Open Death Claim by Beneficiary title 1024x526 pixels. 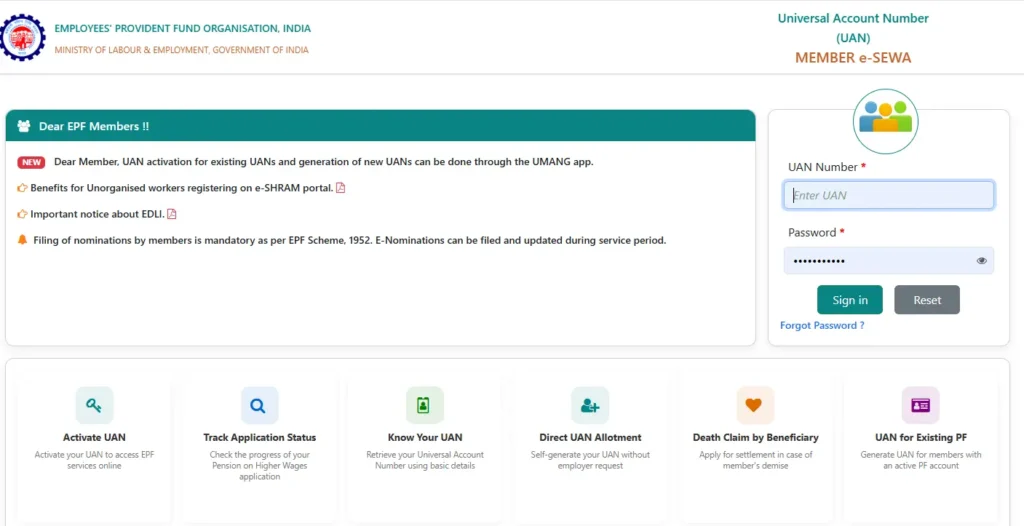tap(756, 437)
